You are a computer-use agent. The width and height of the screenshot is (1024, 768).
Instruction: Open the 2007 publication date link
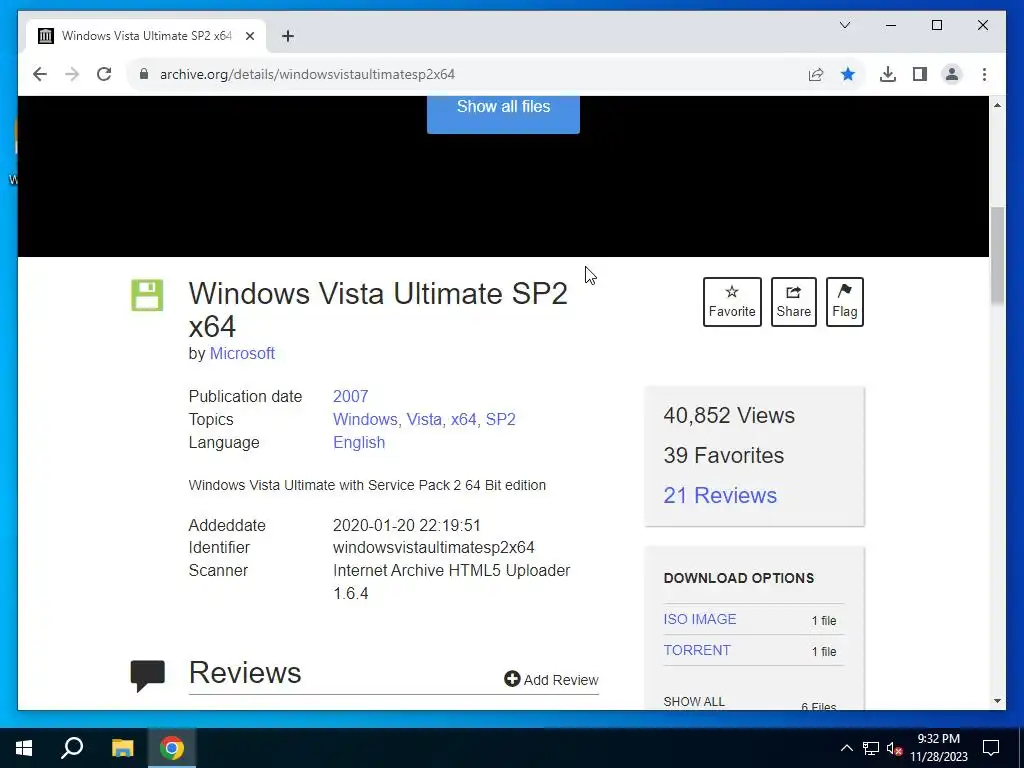(x=351, y=396)
